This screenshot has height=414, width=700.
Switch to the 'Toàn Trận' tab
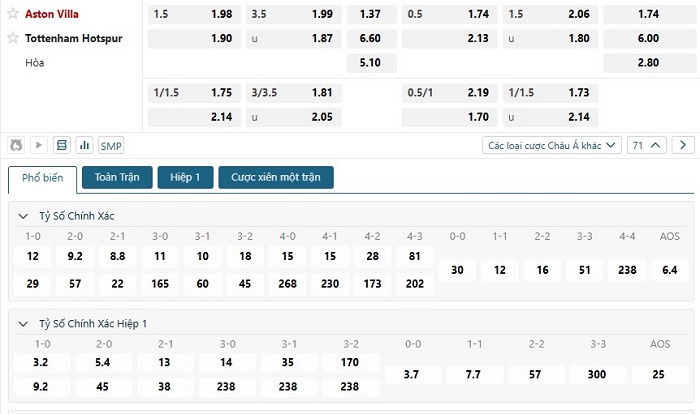click(117, 178)
